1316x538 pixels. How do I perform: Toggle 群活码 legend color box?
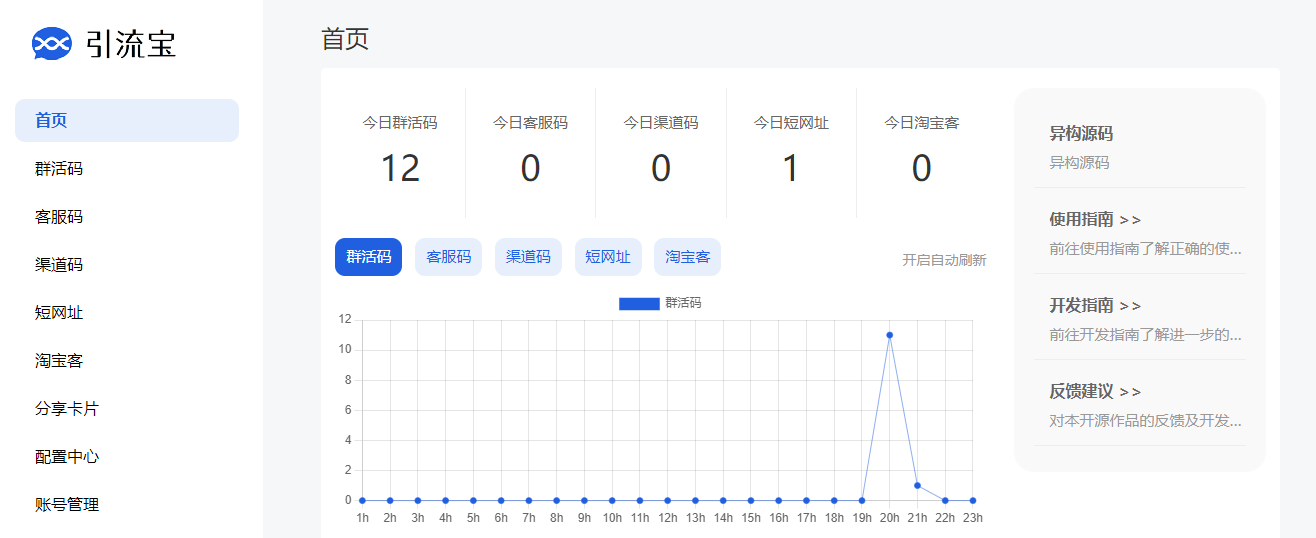[638, 303]
